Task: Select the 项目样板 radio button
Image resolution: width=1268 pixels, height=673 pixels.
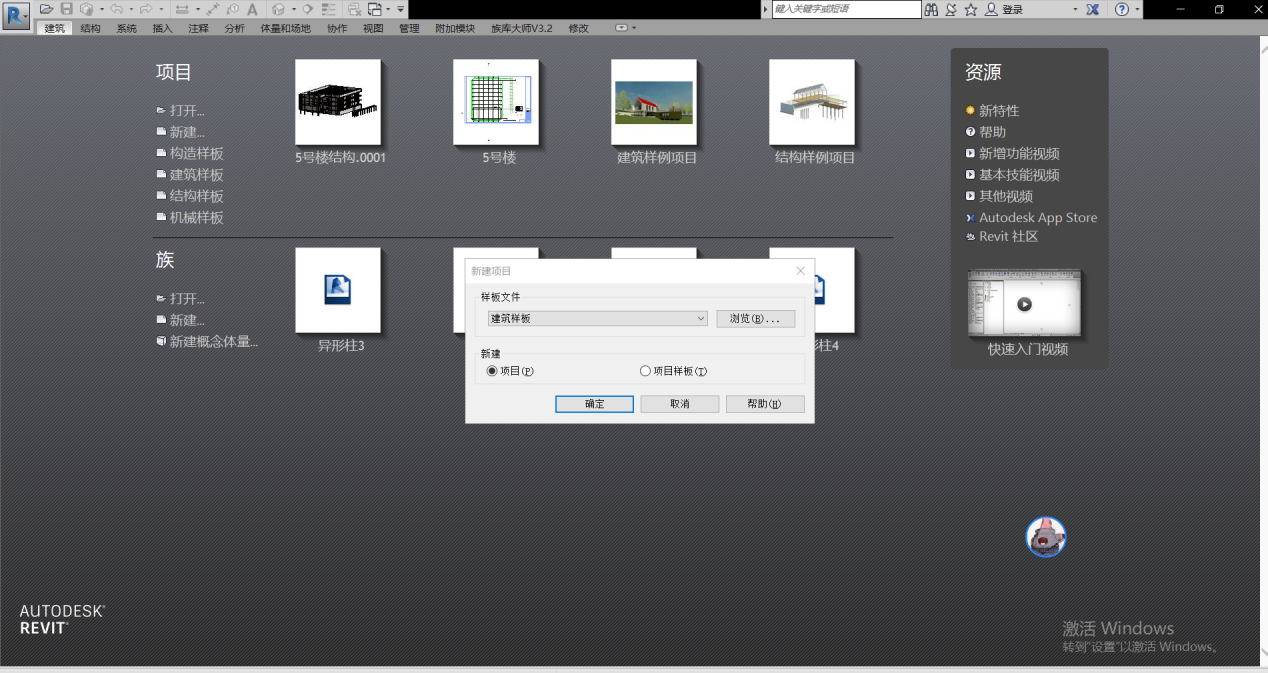Action: pos(645,371)
